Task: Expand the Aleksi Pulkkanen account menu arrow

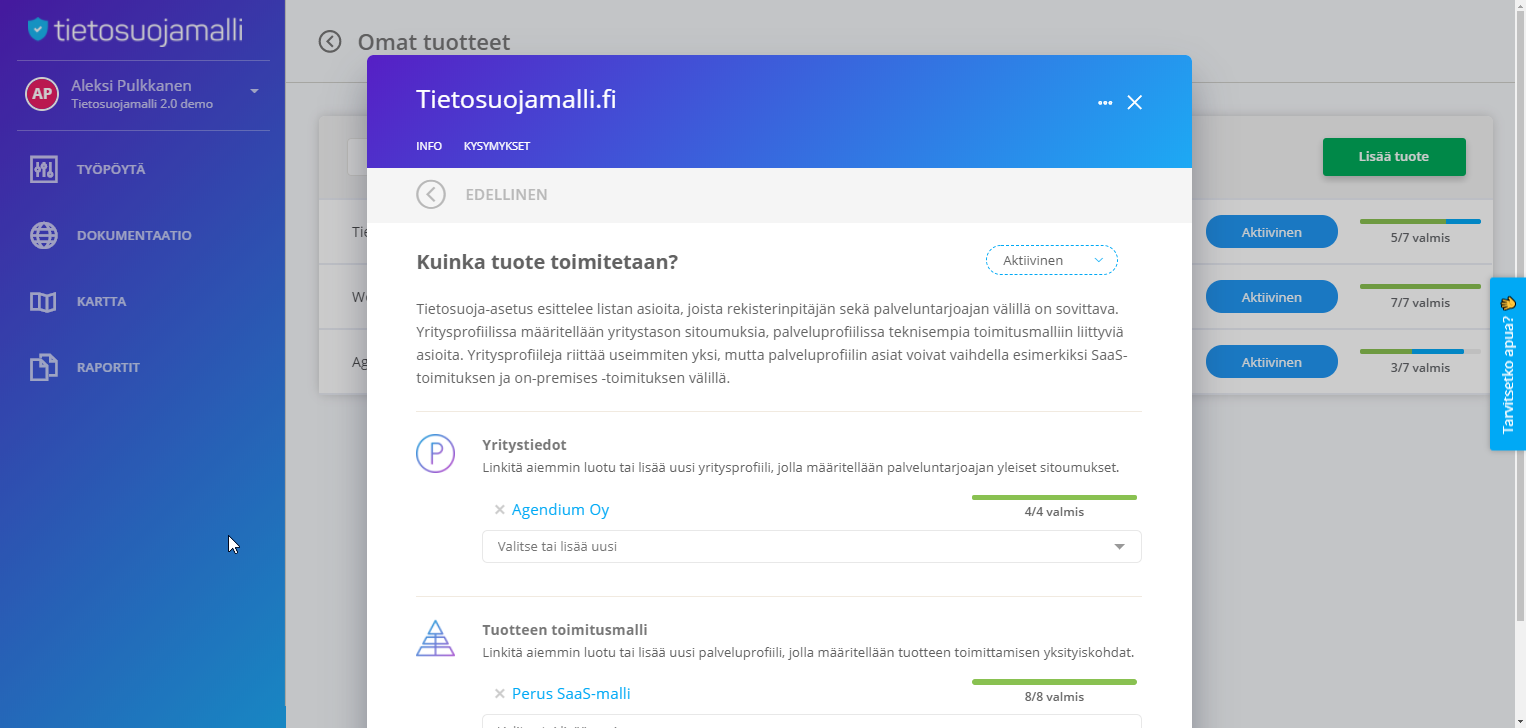Action: (x=254, y=91)
